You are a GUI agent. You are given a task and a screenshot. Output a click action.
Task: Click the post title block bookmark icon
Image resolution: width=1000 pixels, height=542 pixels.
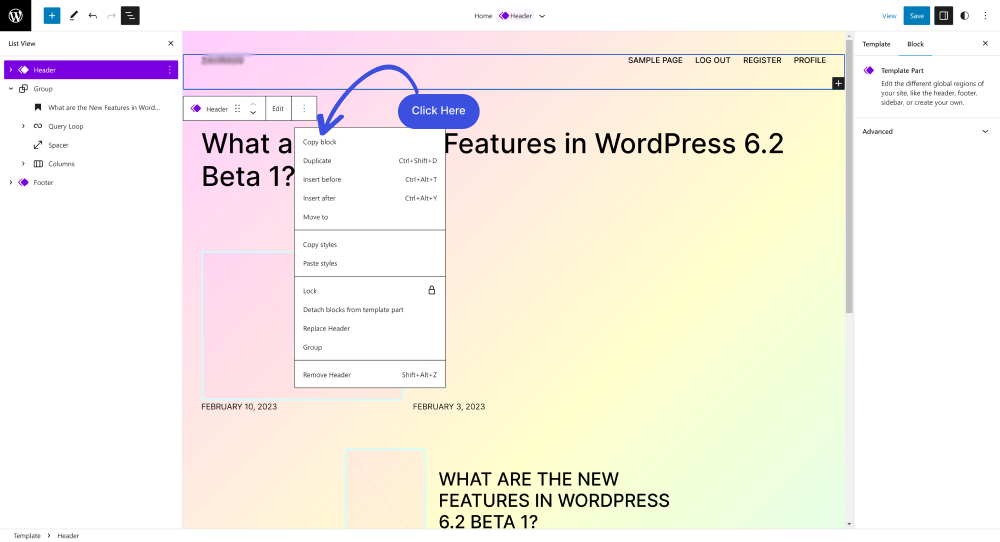coord(38,107)
